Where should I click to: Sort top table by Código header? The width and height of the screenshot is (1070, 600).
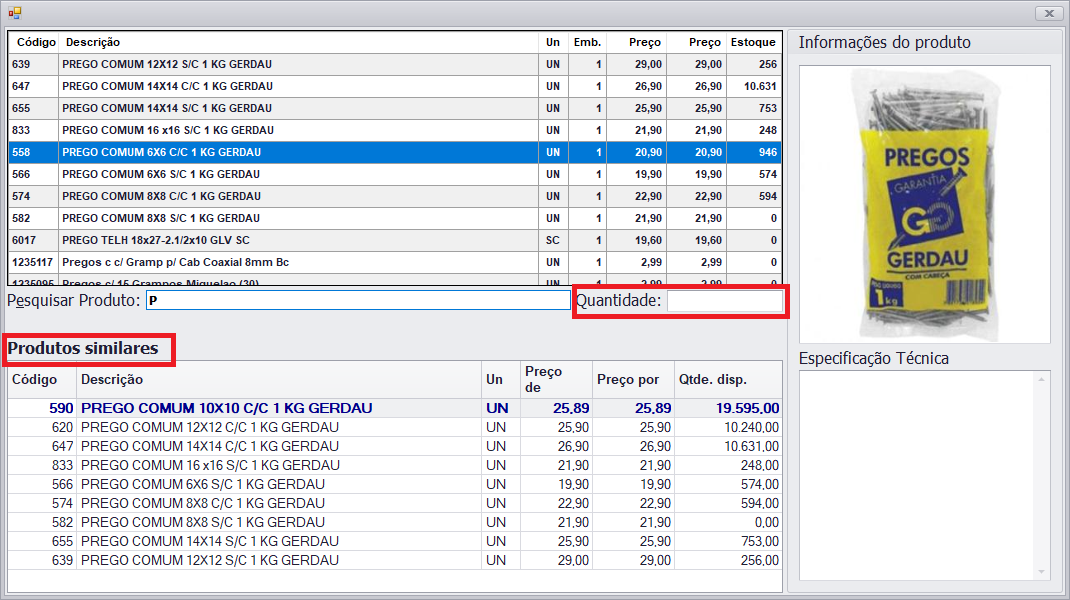[x=33, y=42]
